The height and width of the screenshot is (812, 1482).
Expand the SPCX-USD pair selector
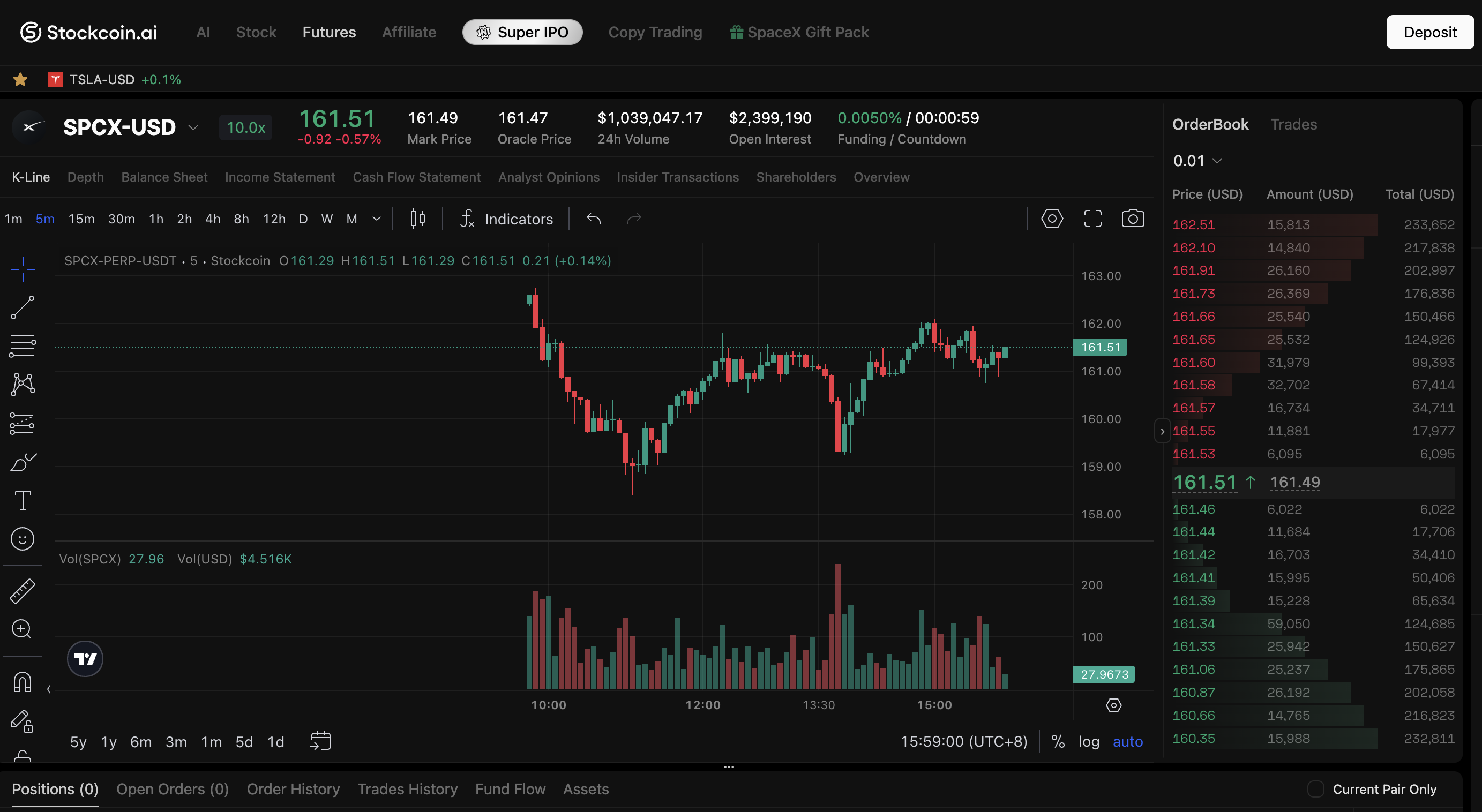tap(193, 127)
